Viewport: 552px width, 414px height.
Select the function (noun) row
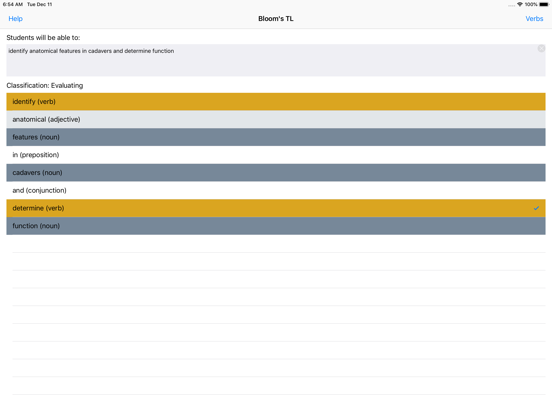tap(276, 226)
